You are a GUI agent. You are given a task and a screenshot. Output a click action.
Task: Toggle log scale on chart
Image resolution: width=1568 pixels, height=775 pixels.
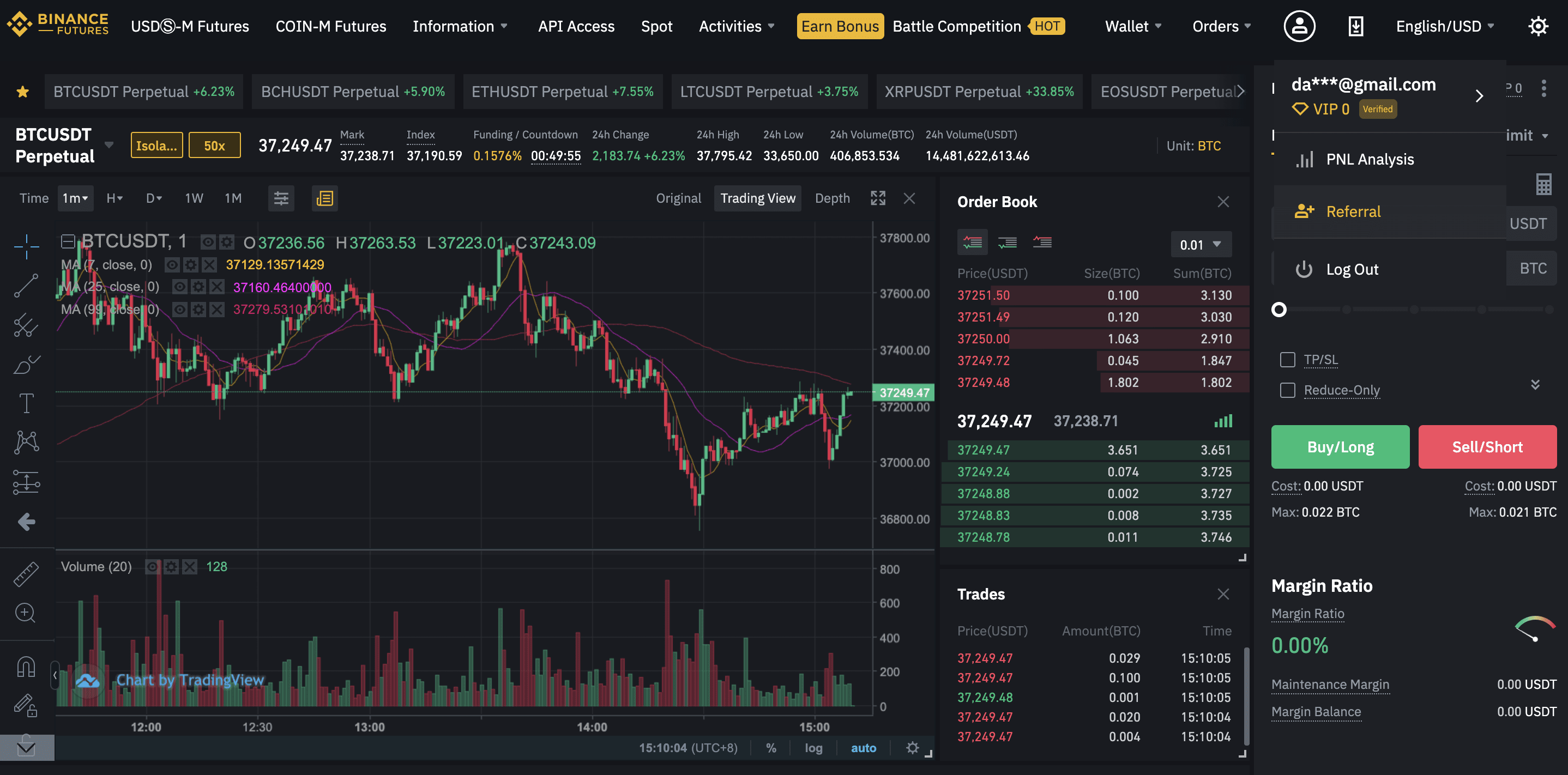click(813, 748)
